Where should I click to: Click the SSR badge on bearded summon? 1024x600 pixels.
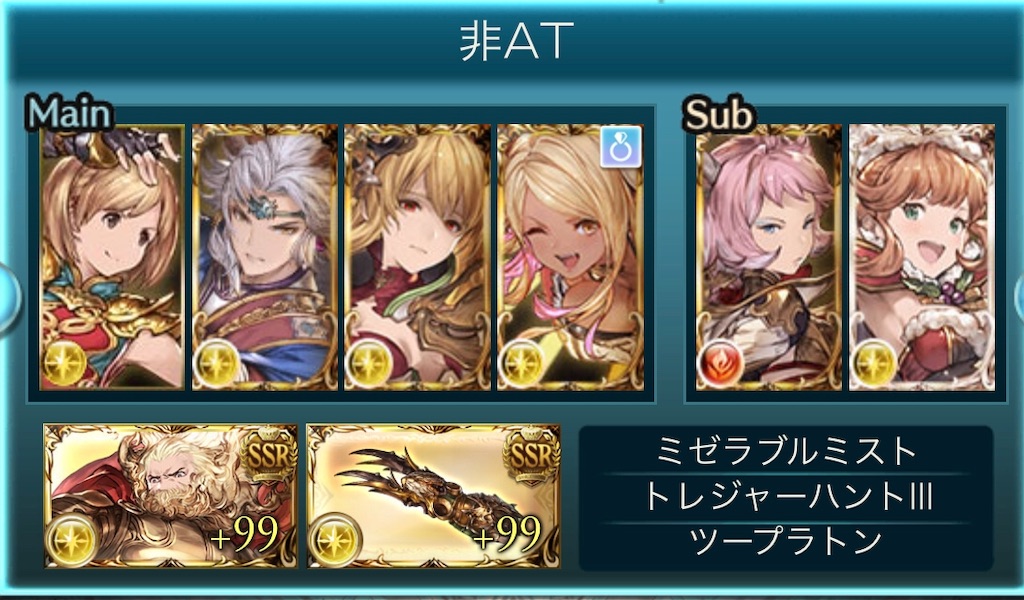click(268, 454)
